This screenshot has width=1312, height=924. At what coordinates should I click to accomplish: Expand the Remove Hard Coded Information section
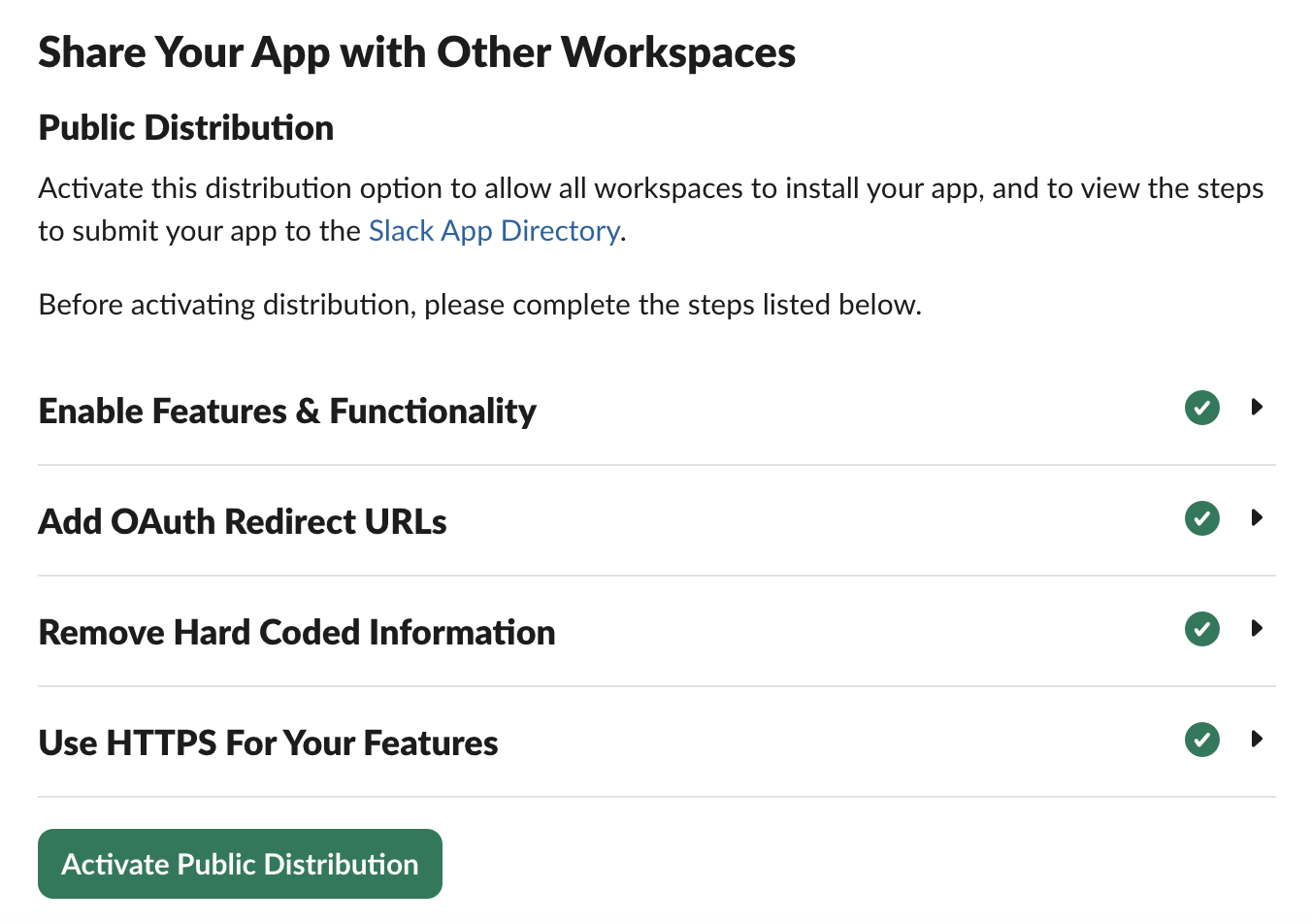coord(1257,629)
